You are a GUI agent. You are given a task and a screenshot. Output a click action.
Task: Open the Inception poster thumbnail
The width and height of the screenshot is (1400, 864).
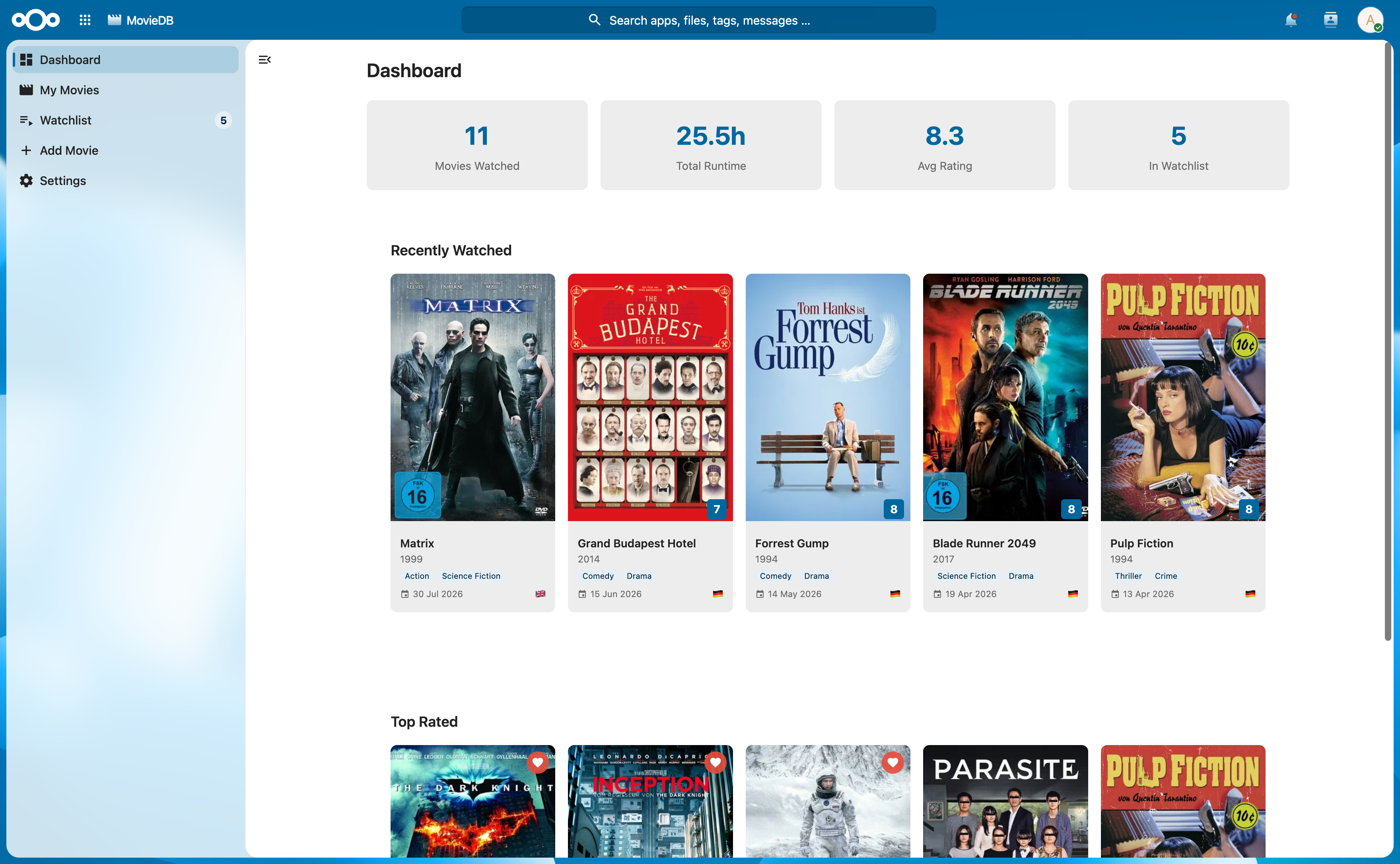[x=650, y=801]
